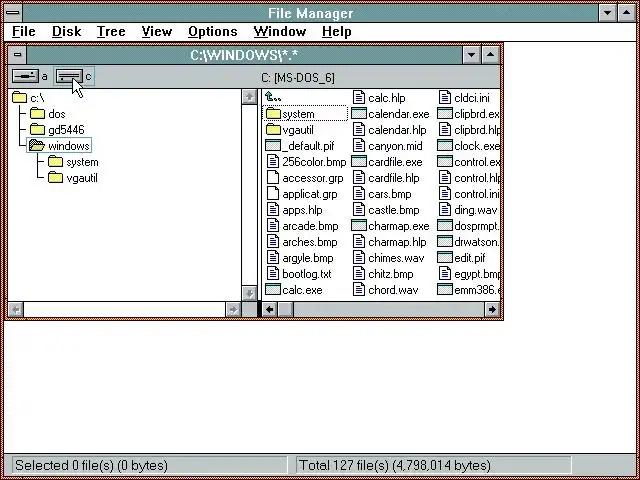This screenshot has width=640, height=480.
Task: Click the open windows folder icon in tree
Action: [37, 145]
